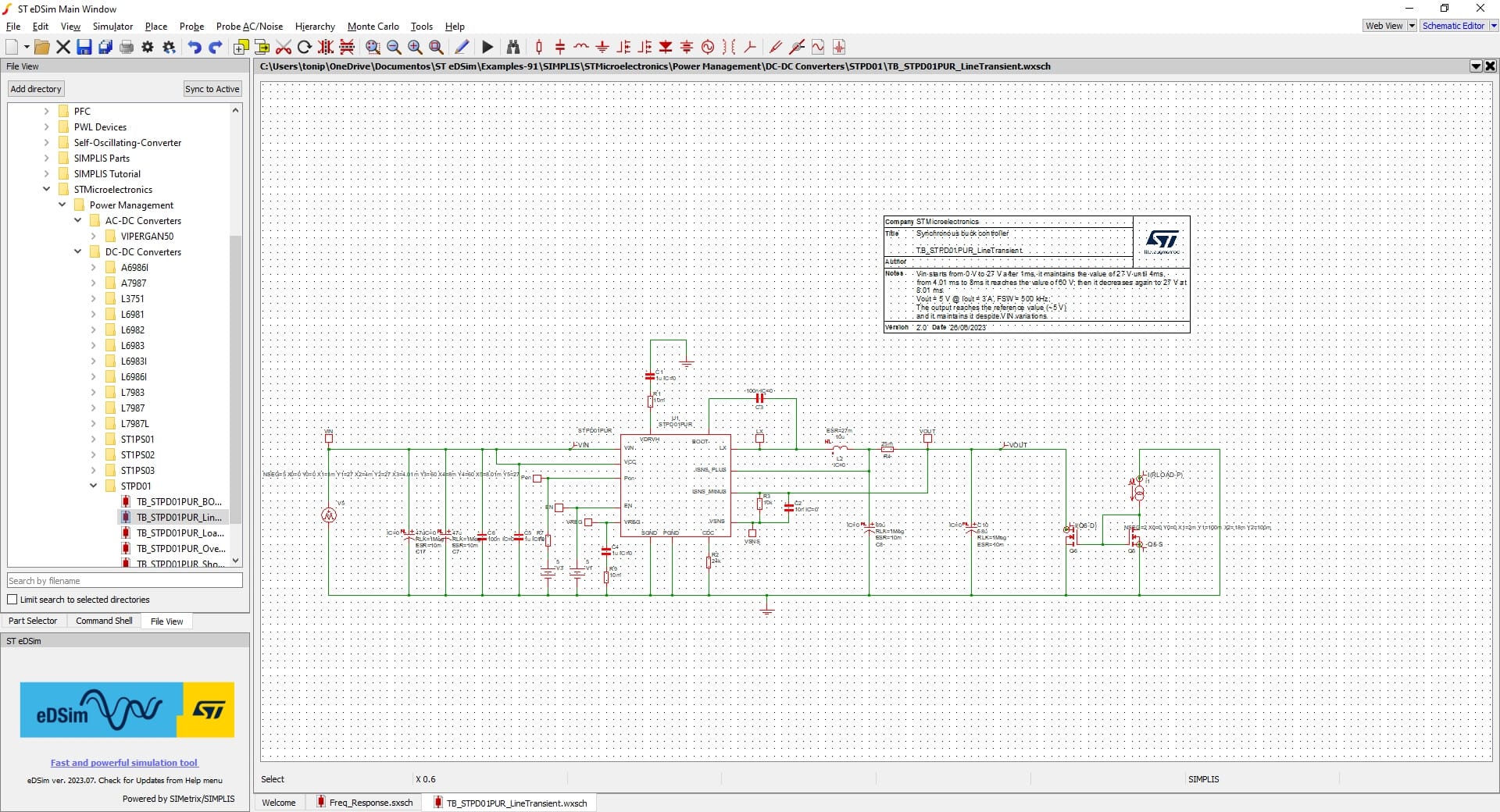Viewport: 1500px width, 812px height.
Task: Place a diode from the toolbar
Action: 666,47
